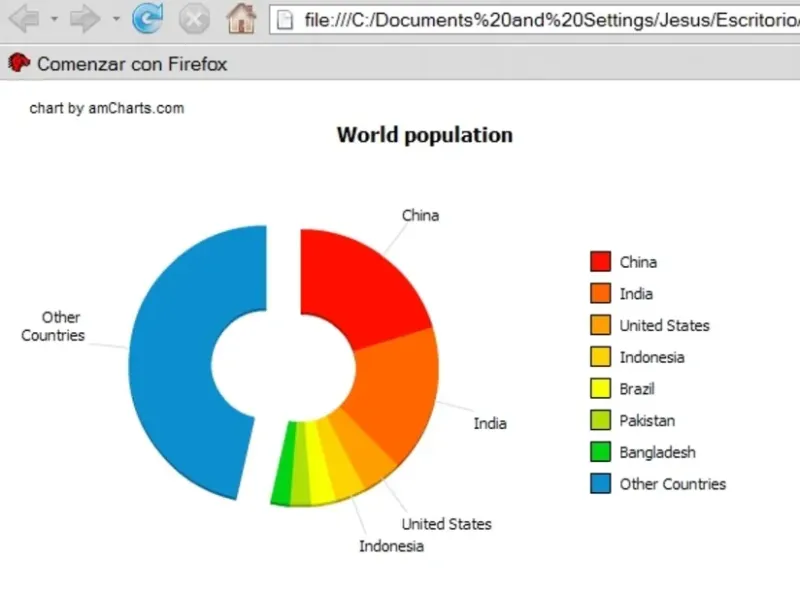Click the orange India legend swatch

click(x=601, y=293)
